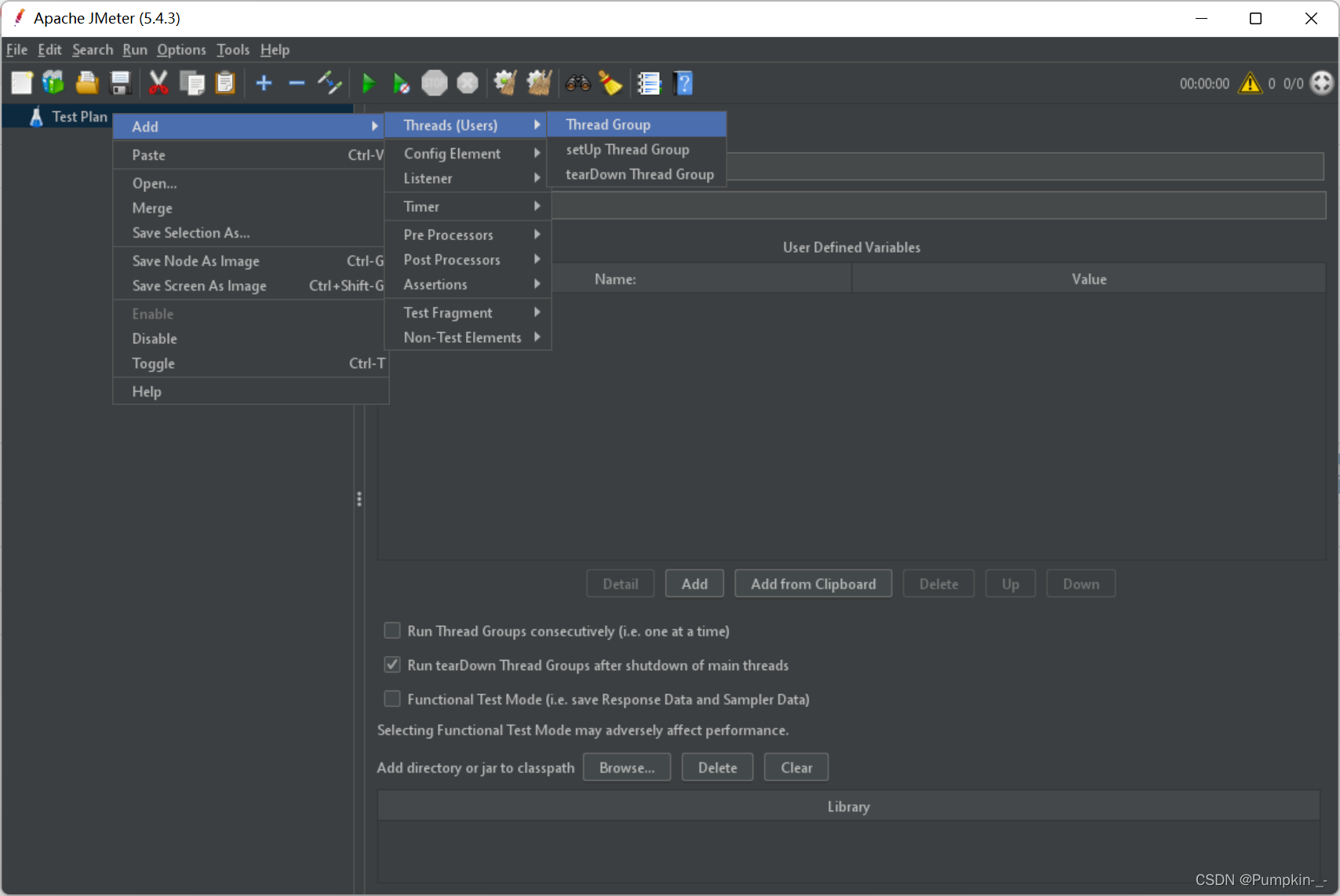Open the Templates toolbar icon
Image resolution: width=1340 pixels, height=896 pixels.
pos(53,82)
